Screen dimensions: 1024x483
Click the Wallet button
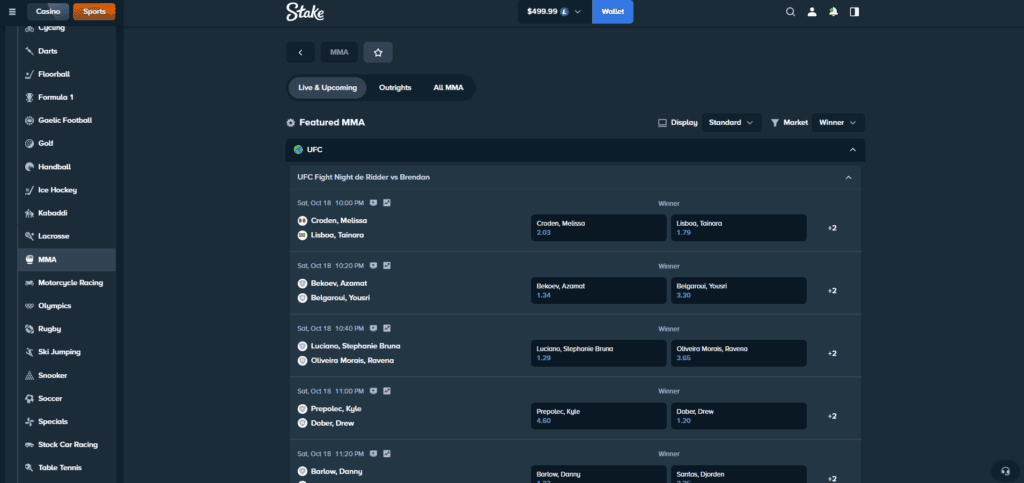(x=612, y=12)
